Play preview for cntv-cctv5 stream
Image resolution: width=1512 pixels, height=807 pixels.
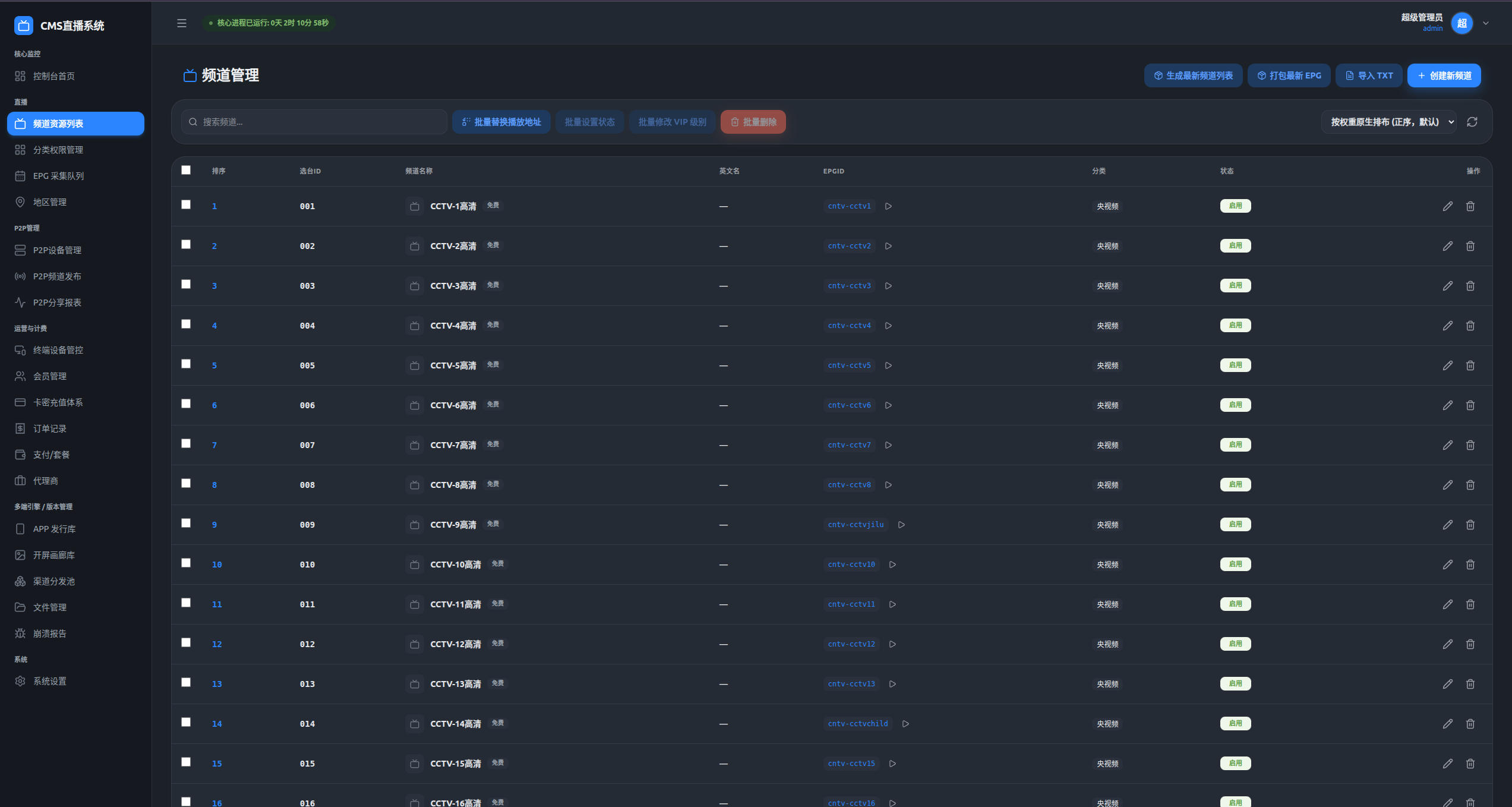[888, 365]
